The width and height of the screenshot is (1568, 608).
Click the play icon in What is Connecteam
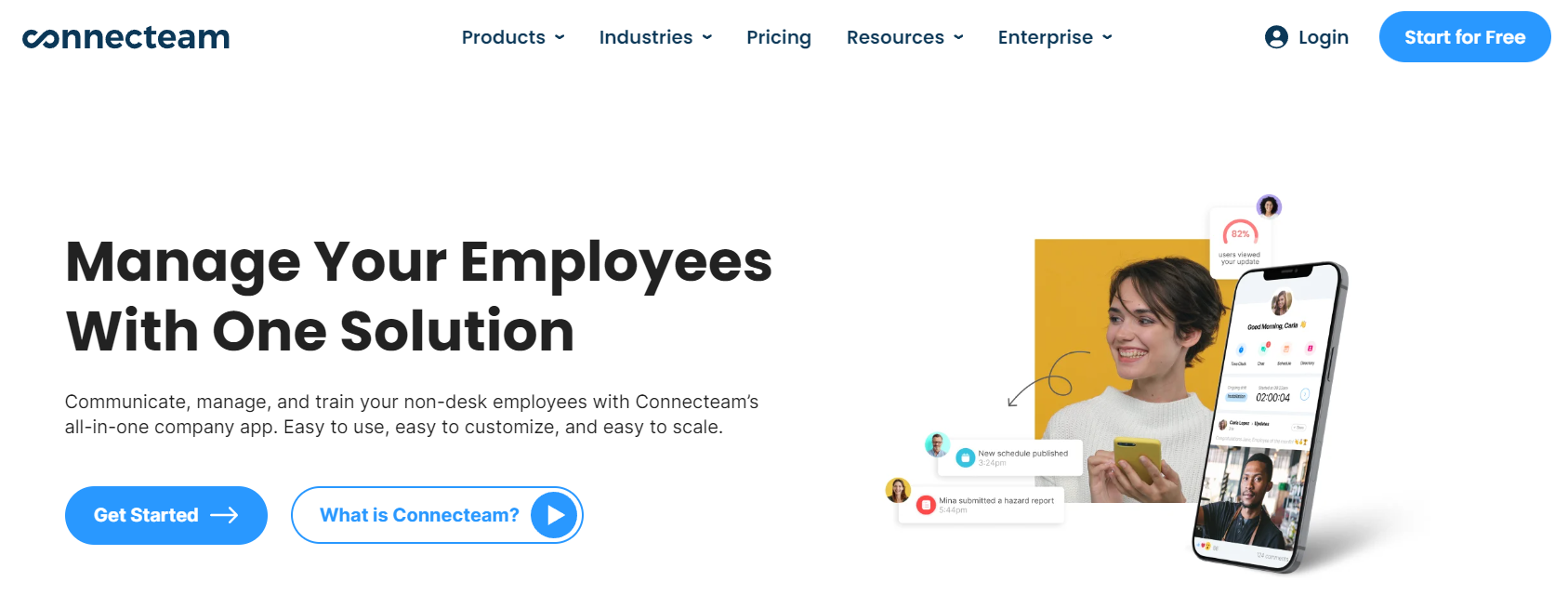pyautogui.click(x=555, y=515)
